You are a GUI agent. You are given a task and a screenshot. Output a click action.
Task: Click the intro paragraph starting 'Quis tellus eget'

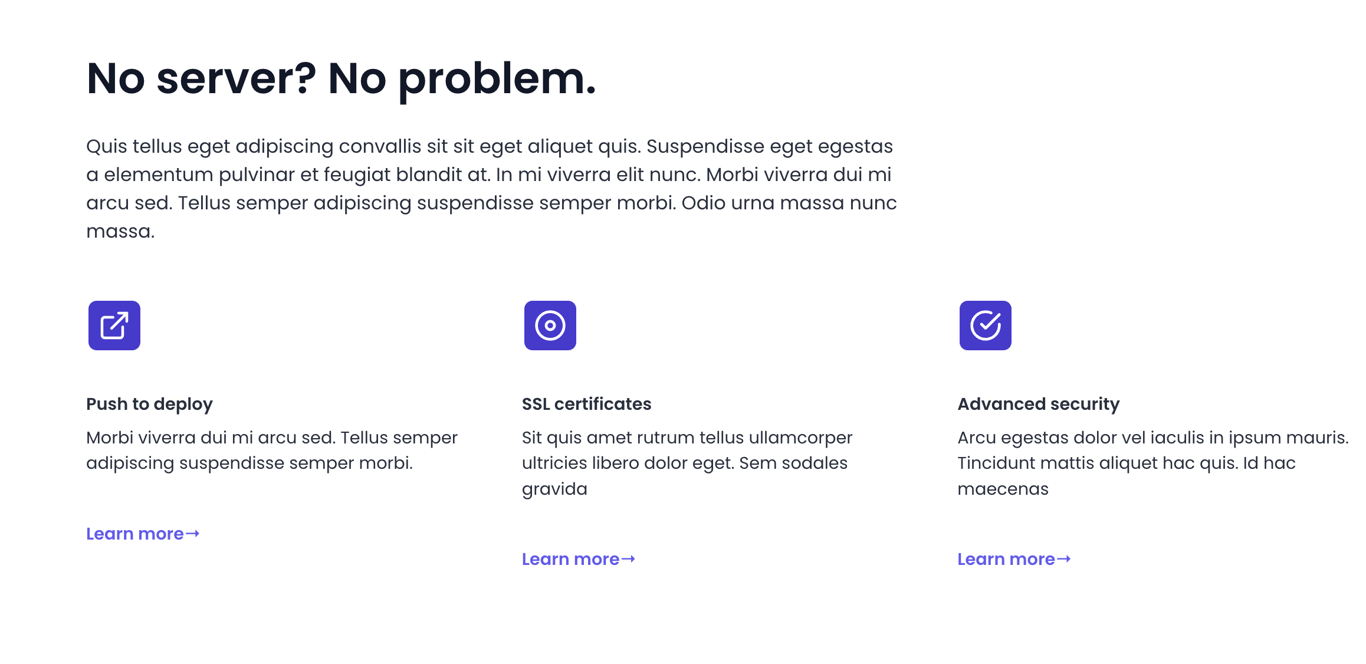click(490, 175)
